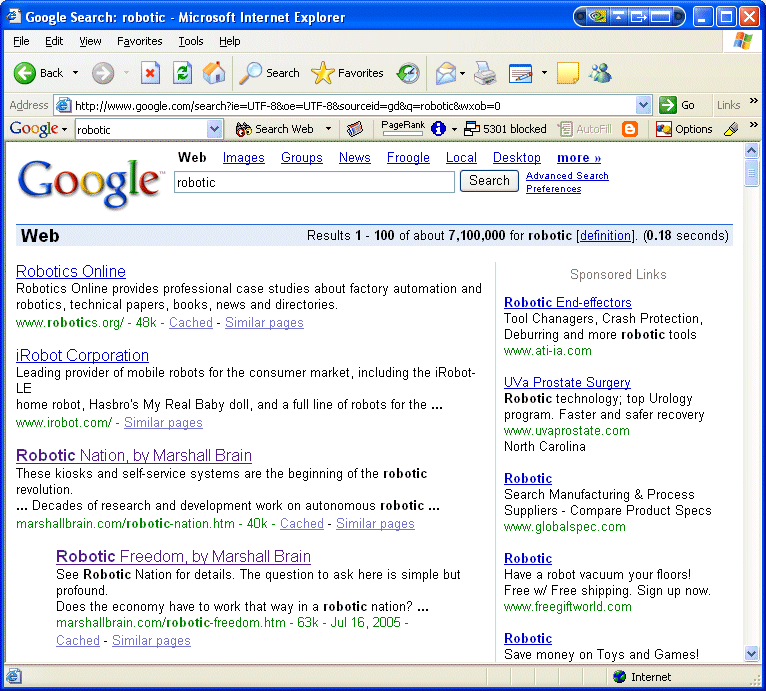This screenshot has width=766, height=691.
Task: Open the Favorites menu
Action: 140,42
